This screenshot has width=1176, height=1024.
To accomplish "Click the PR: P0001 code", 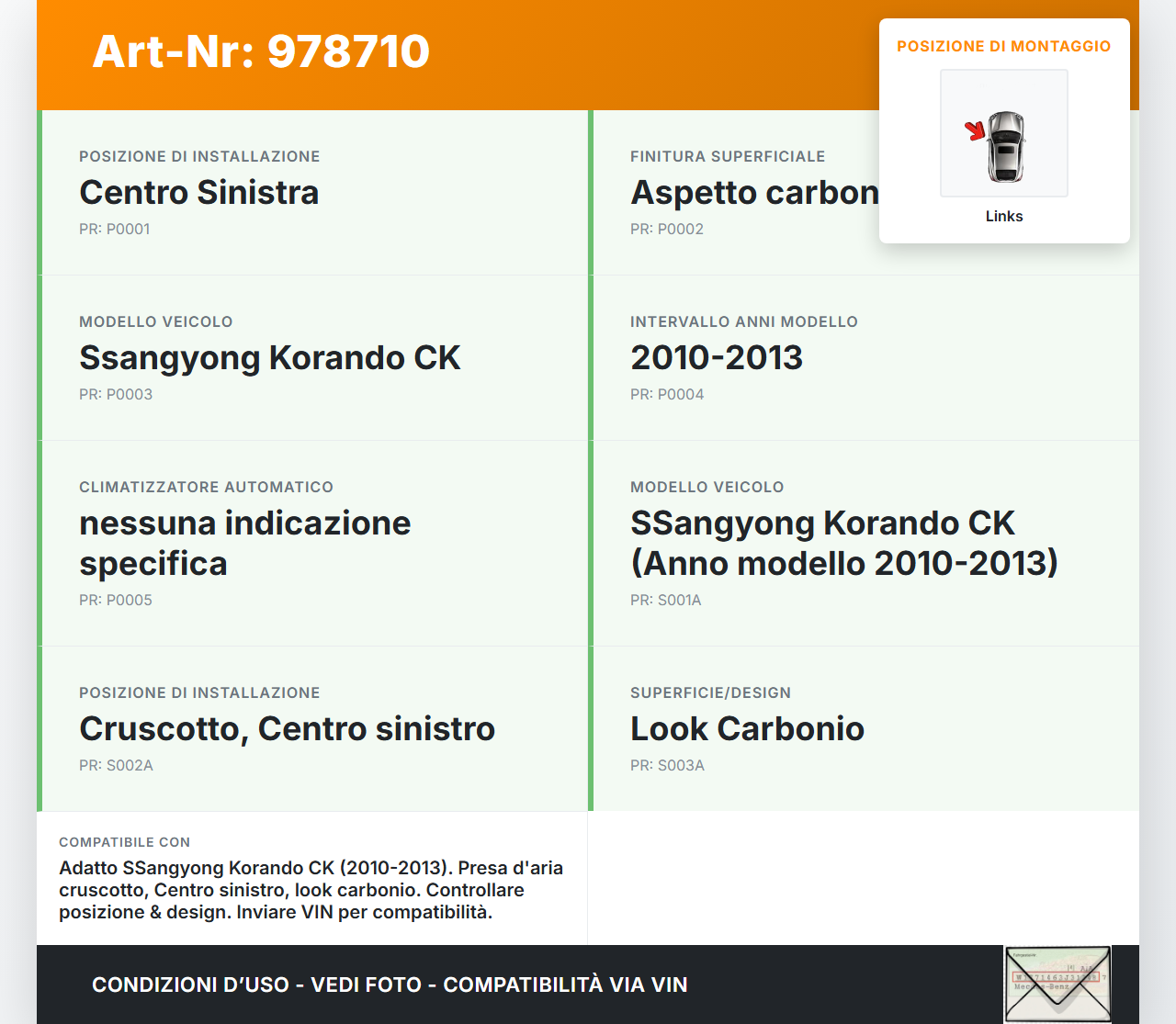I will [114, 229].
